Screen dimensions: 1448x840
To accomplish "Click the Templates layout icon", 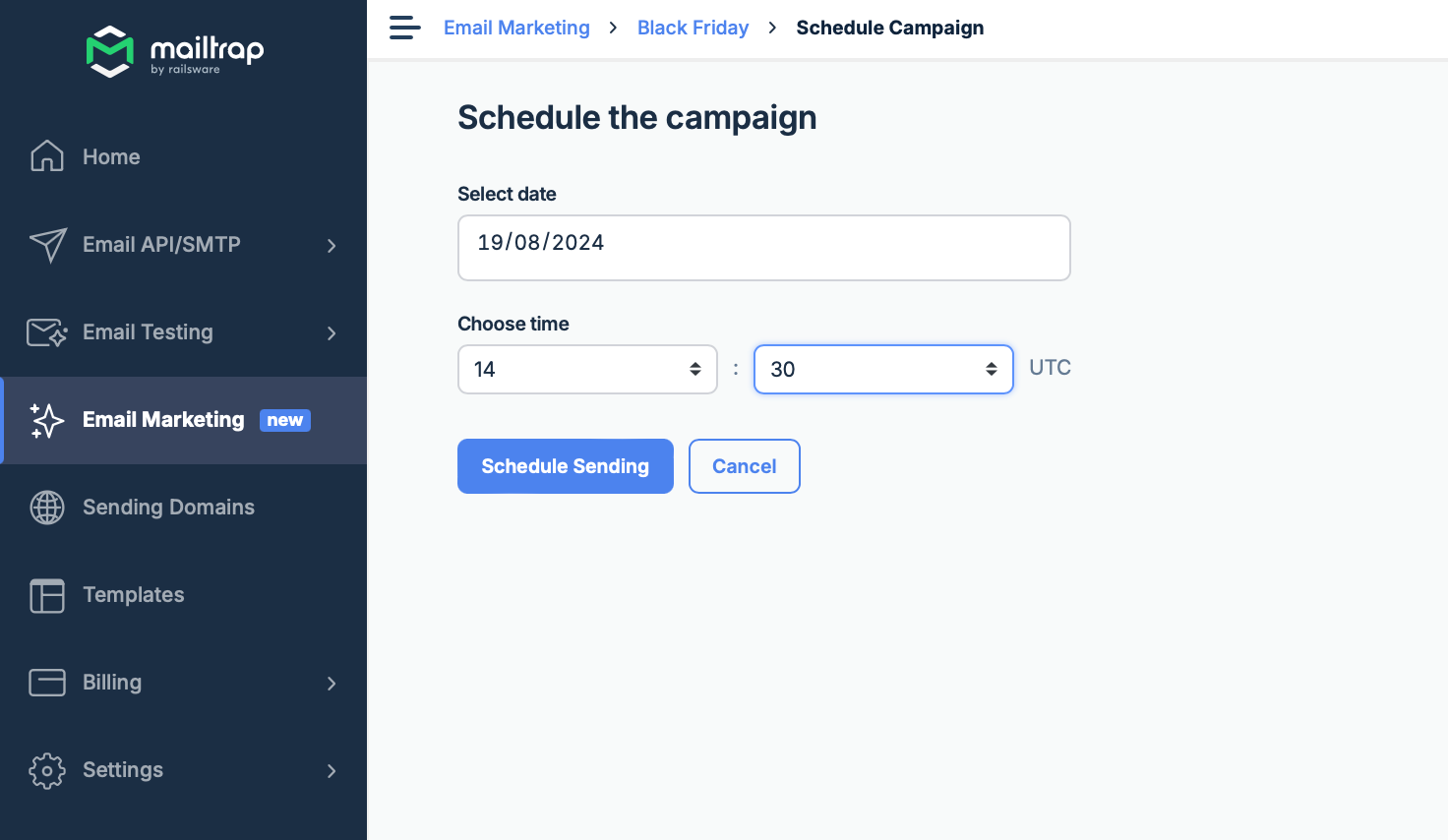I will click(x=47, y=595).
